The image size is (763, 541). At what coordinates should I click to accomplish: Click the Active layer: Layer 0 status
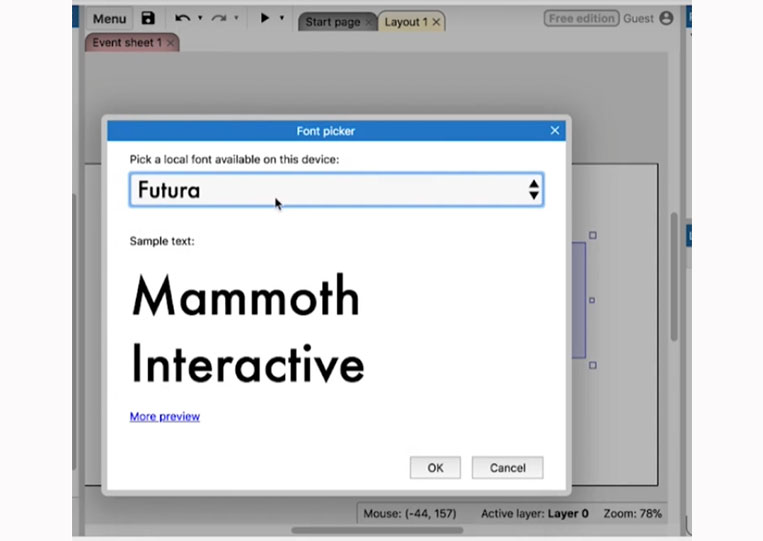[x=535, y=513]
